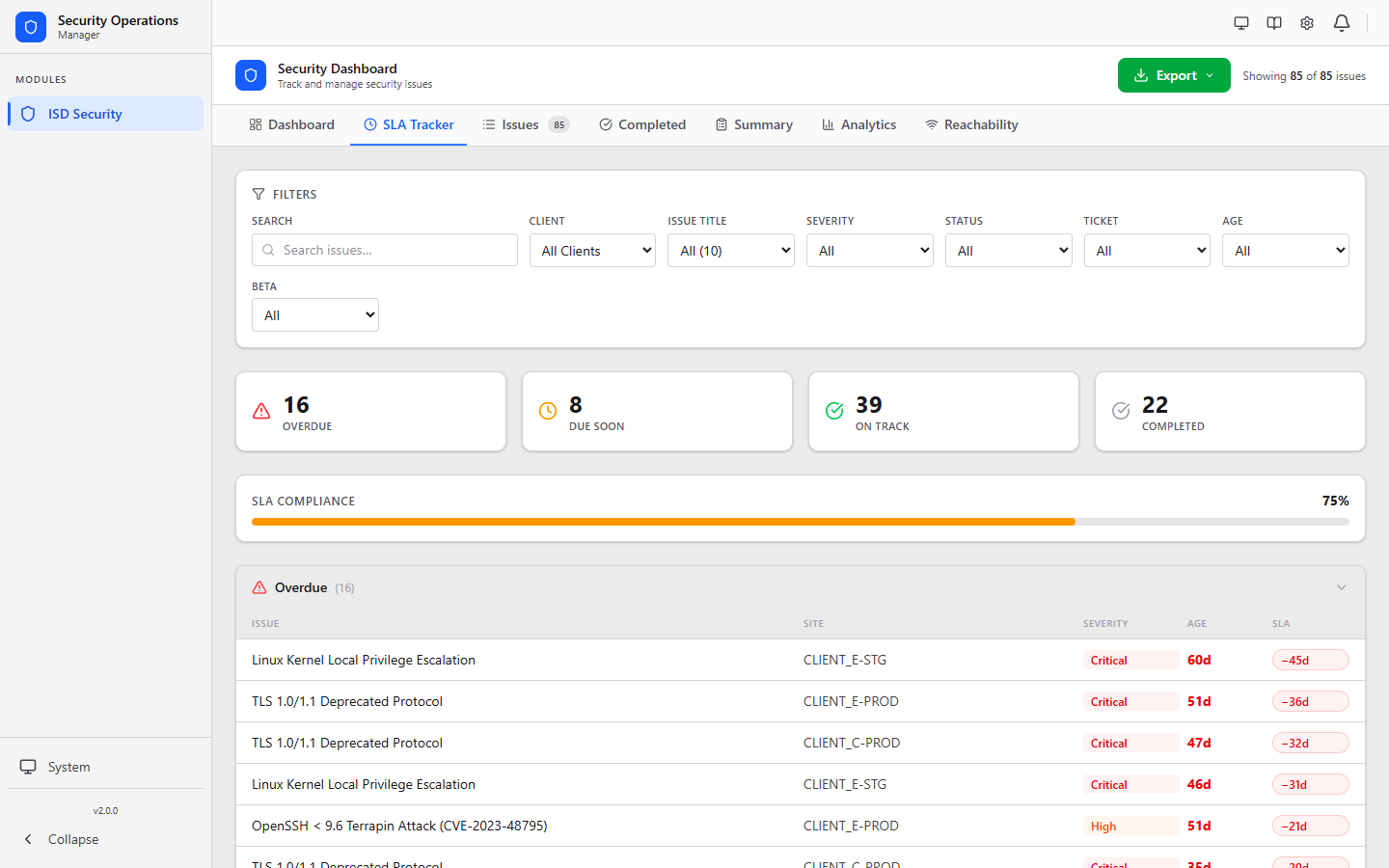Click the Due Soon clock icon
This screenshot has width=1389, height=868.
(548, 411)
